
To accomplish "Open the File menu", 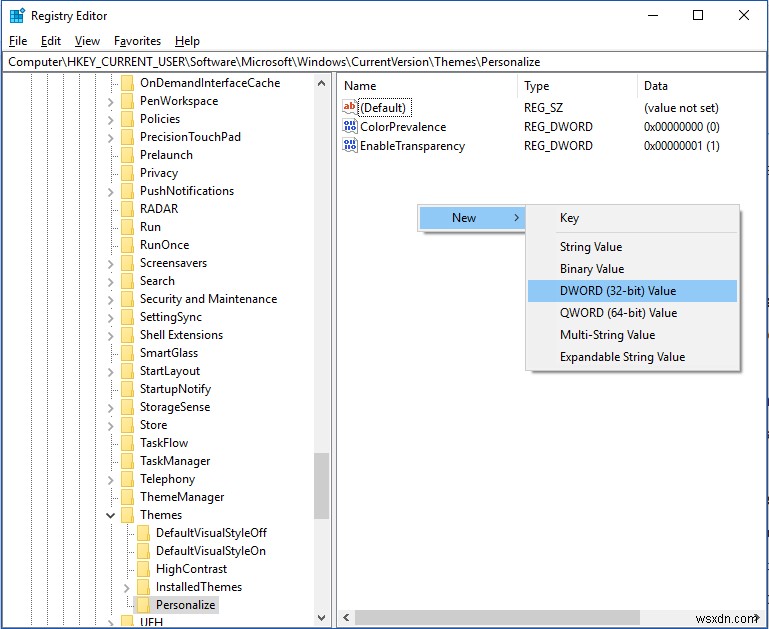I will click(18, 41).
